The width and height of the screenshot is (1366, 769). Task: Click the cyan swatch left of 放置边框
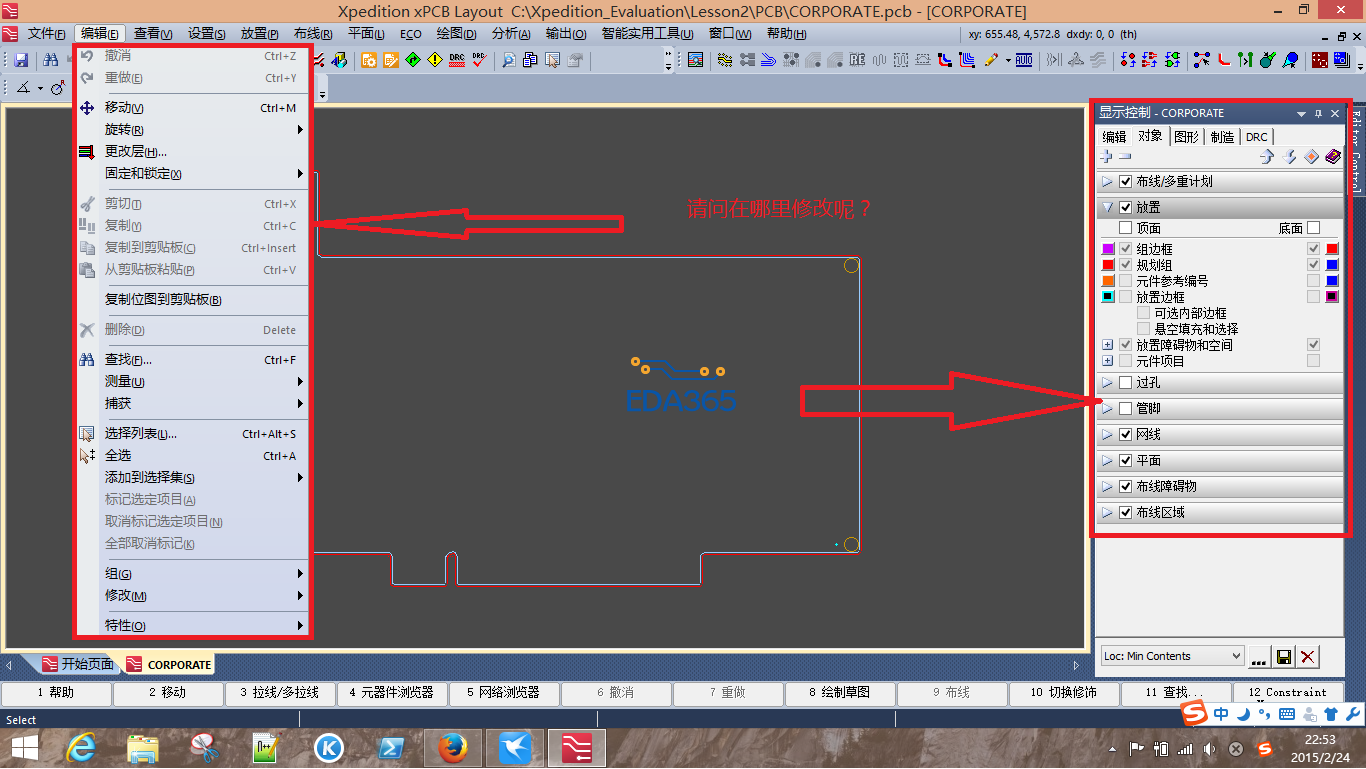[1108, 297]
